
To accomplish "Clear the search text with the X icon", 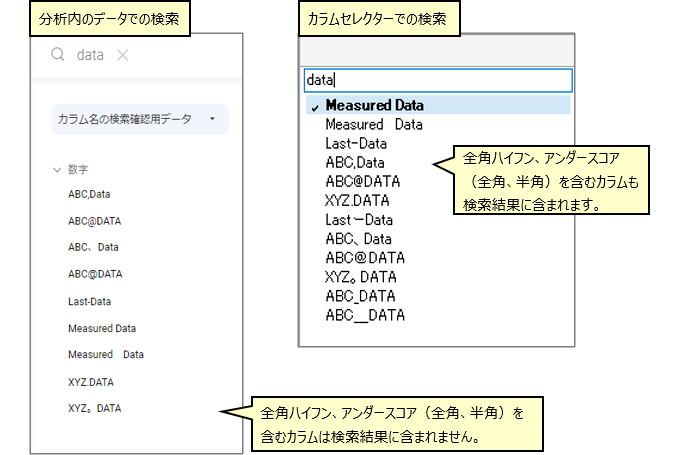I will [123, 56].
